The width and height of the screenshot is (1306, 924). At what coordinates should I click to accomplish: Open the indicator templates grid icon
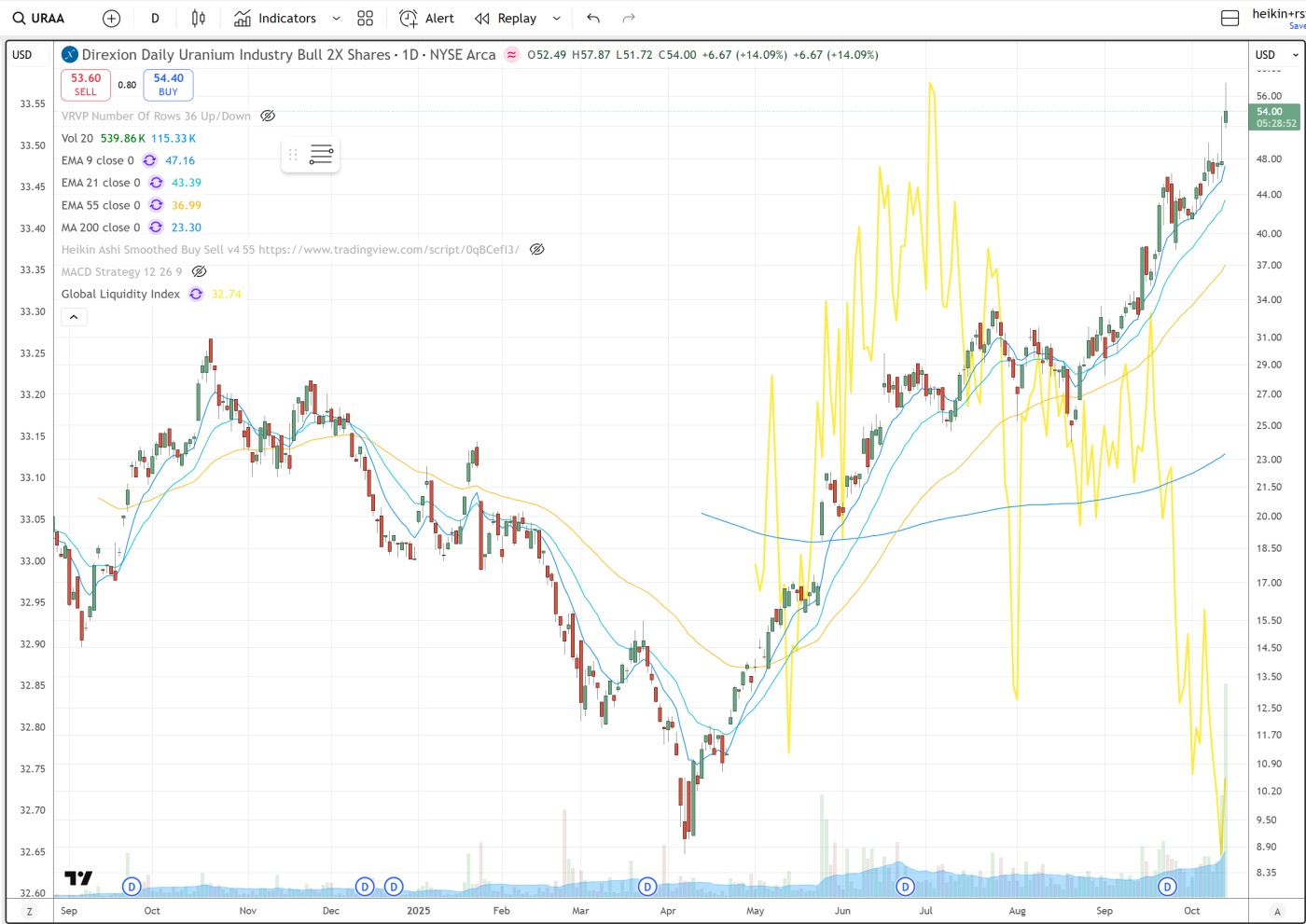[x=365, y=19]
